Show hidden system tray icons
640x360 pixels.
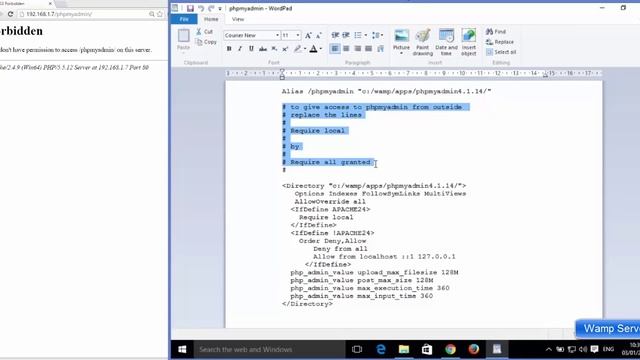pos(549,349)
